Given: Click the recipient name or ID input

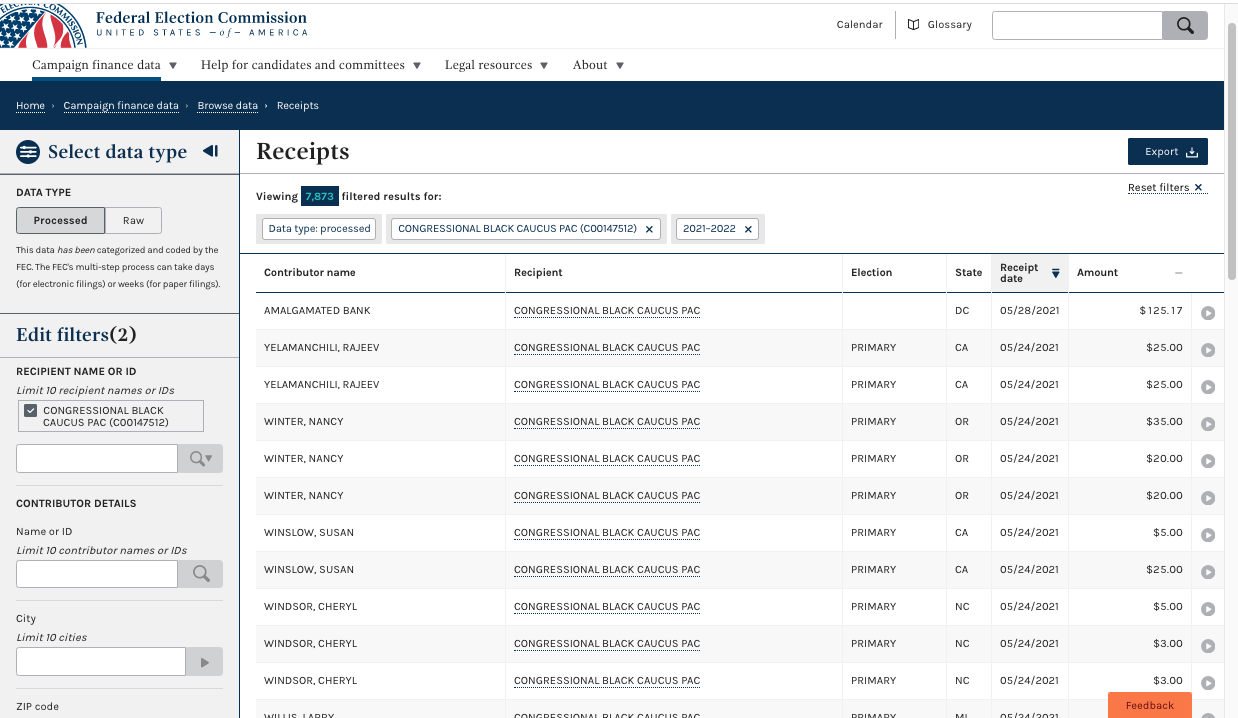Looking at the screenshot, I should 97,459.
